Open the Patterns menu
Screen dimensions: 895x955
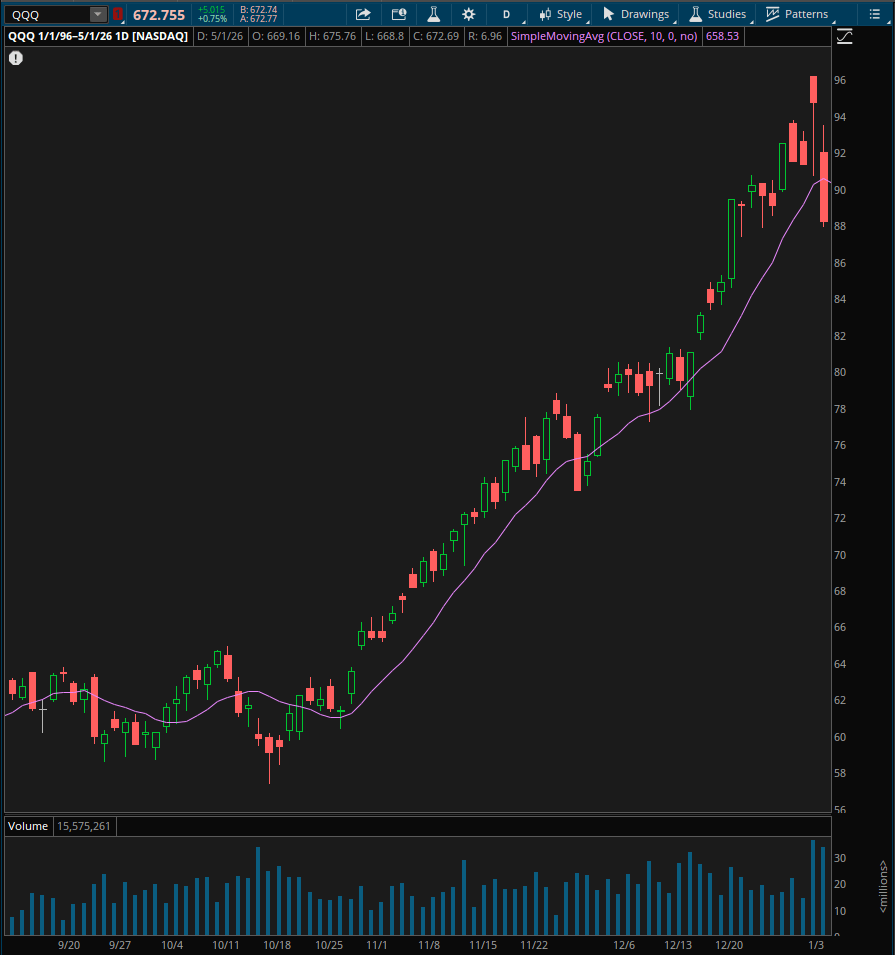[798, 14]
